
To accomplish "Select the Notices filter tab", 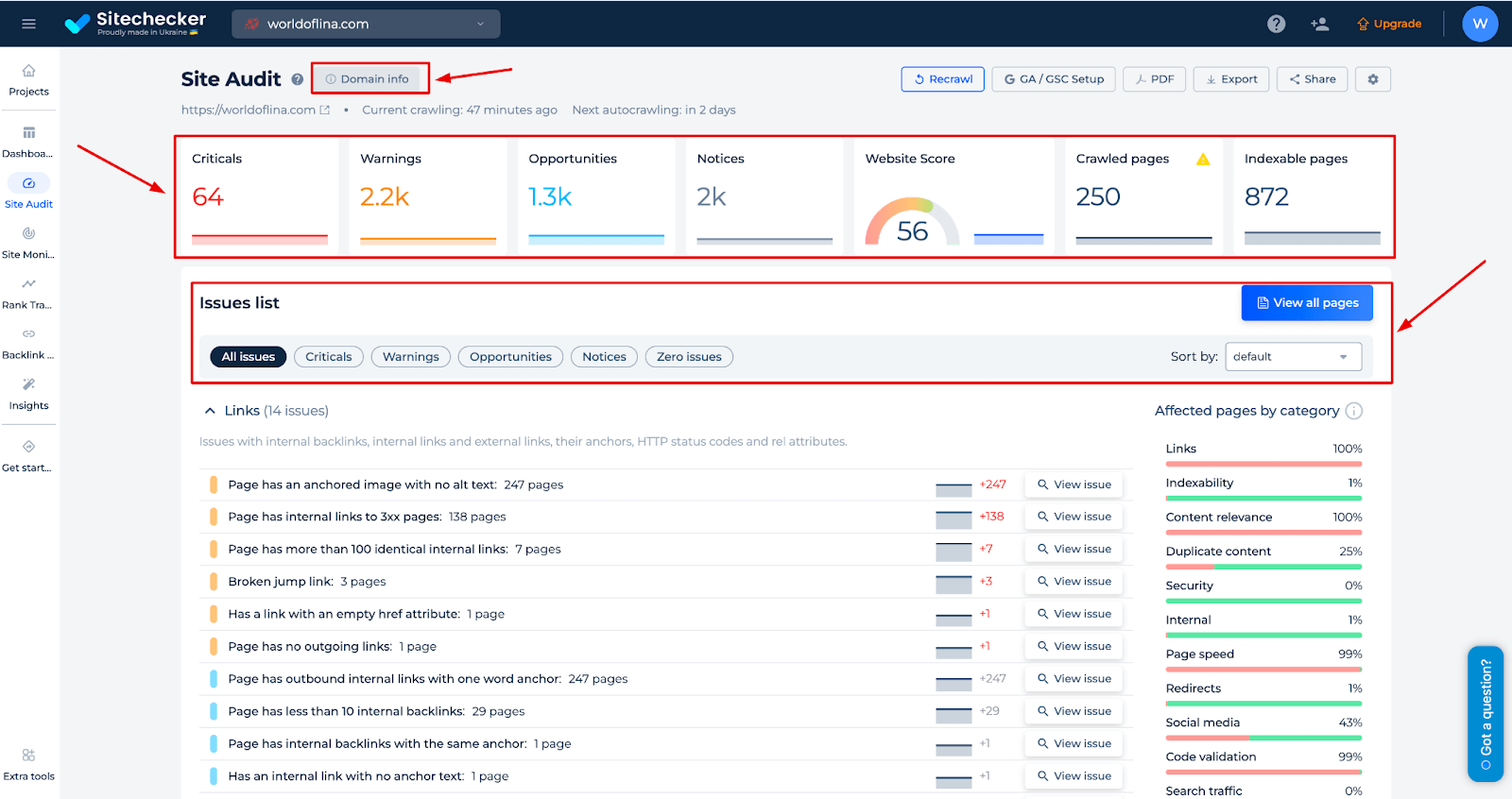I will [604, 356].
